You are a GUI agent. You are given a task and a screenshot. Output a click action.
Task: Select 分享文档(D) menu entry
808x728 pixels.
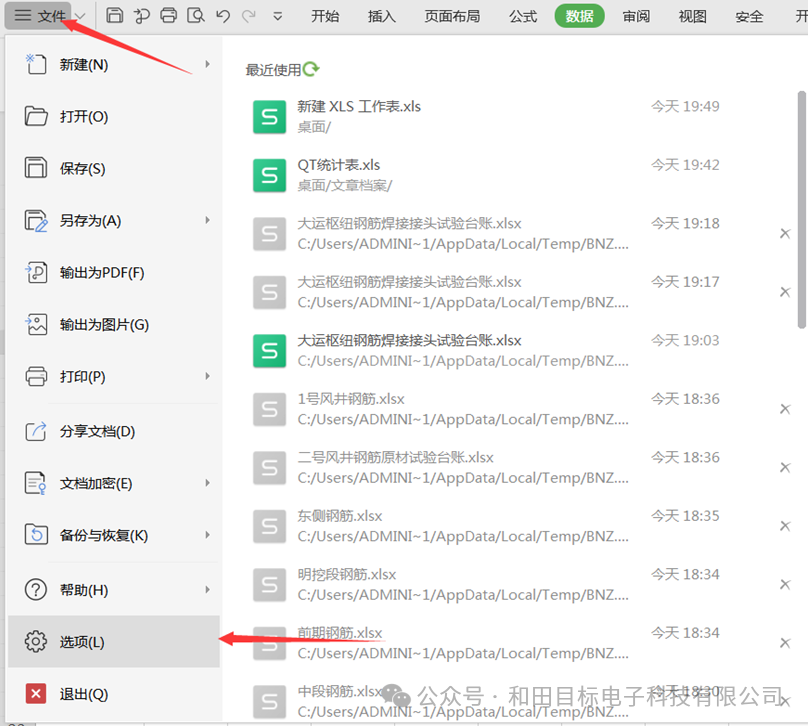click(113, 432)
